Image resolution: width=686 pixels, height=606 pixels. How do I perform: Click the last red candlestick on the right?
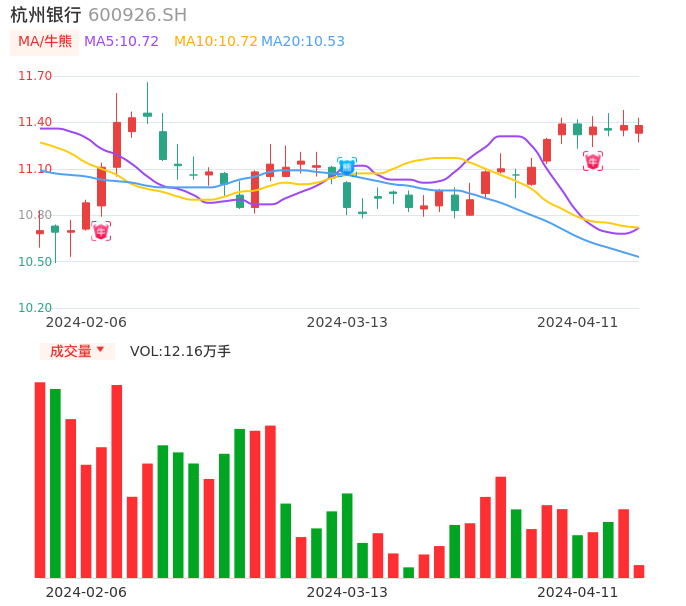pos(639,129)
